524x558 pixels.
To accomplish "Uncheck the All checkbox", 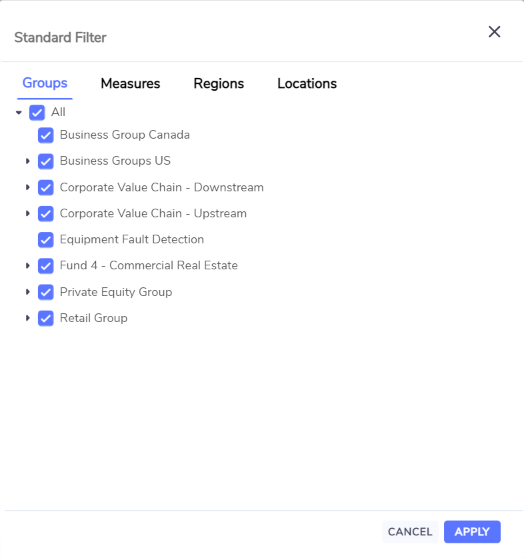I will [x=37, y=112].
